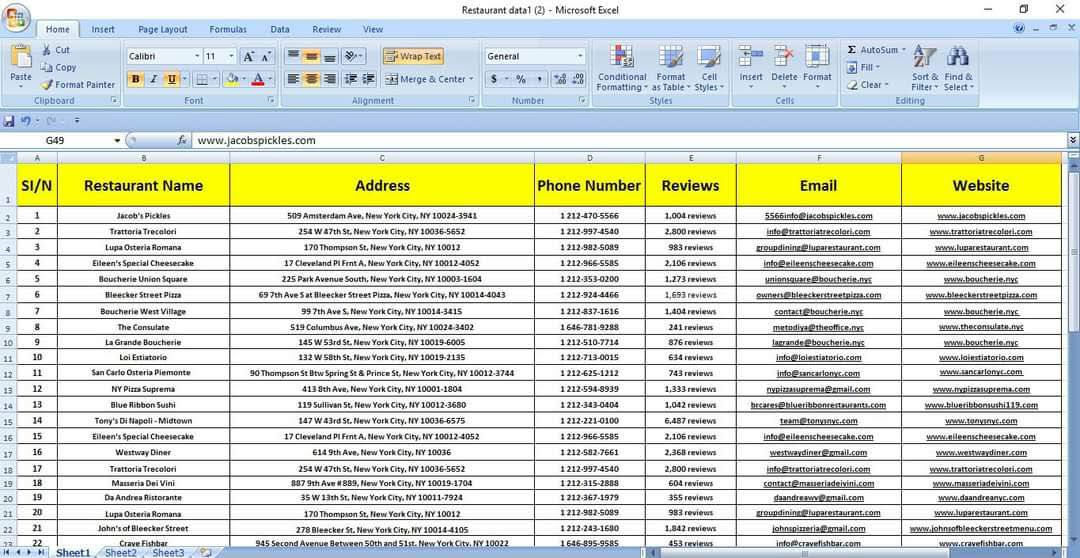Viewport: 1080px width, 558px height.
Task: Shrink font size with small A icon
Action: [x=266, y=56]
